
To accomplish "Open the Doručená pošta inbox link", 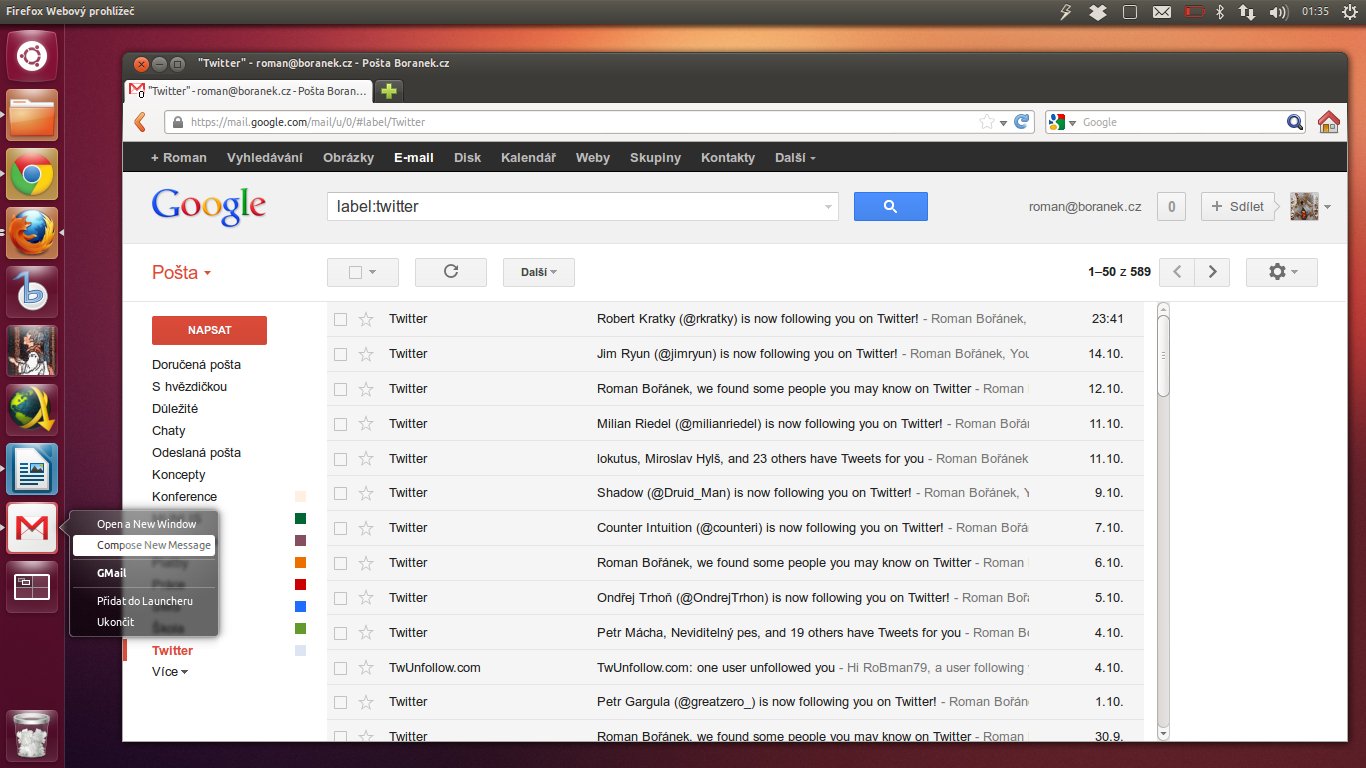I will (x=196, y=365).
